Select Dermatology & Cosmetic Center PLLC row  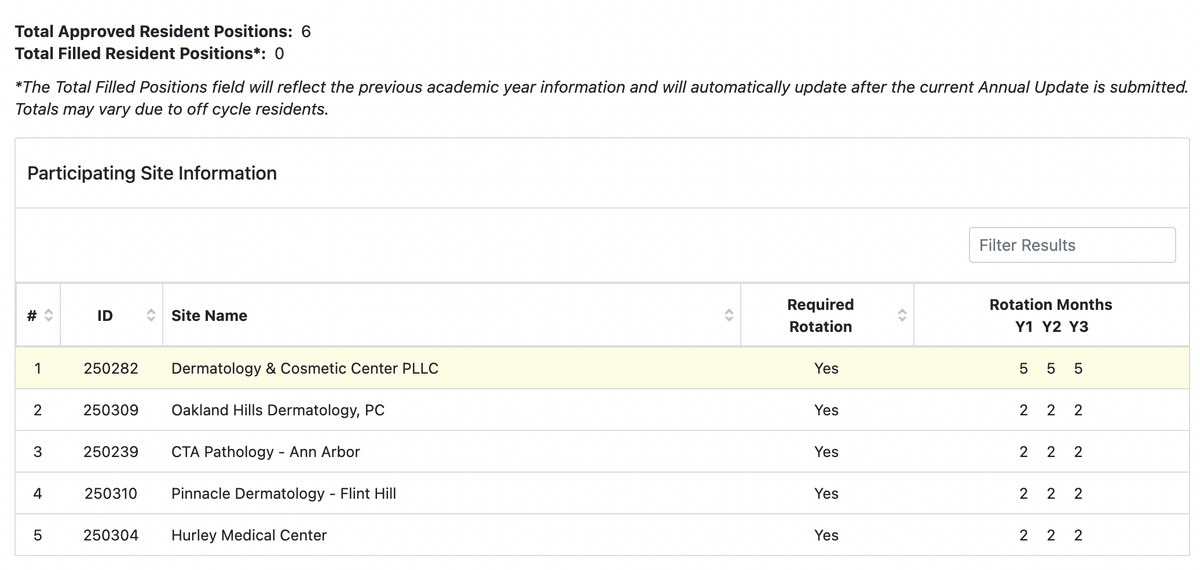point(602,368)
